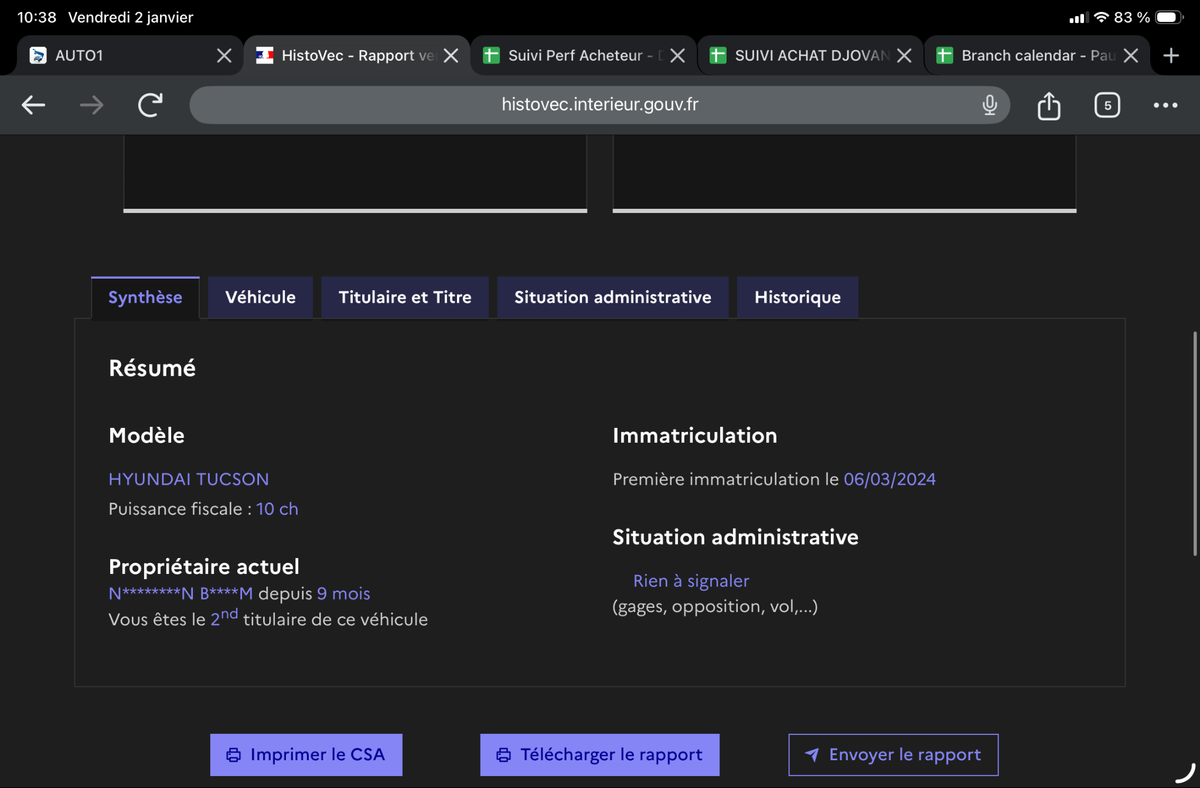Download the report with Télécharger le rapport
Screen dimensions: 1200x788
pos(599,755)
